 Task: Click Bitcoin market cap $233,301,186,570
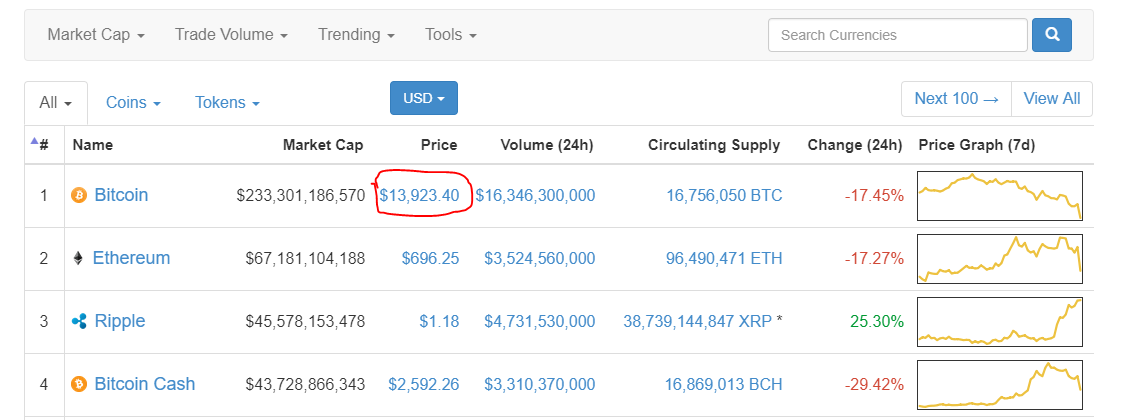[x=301, y=195]
